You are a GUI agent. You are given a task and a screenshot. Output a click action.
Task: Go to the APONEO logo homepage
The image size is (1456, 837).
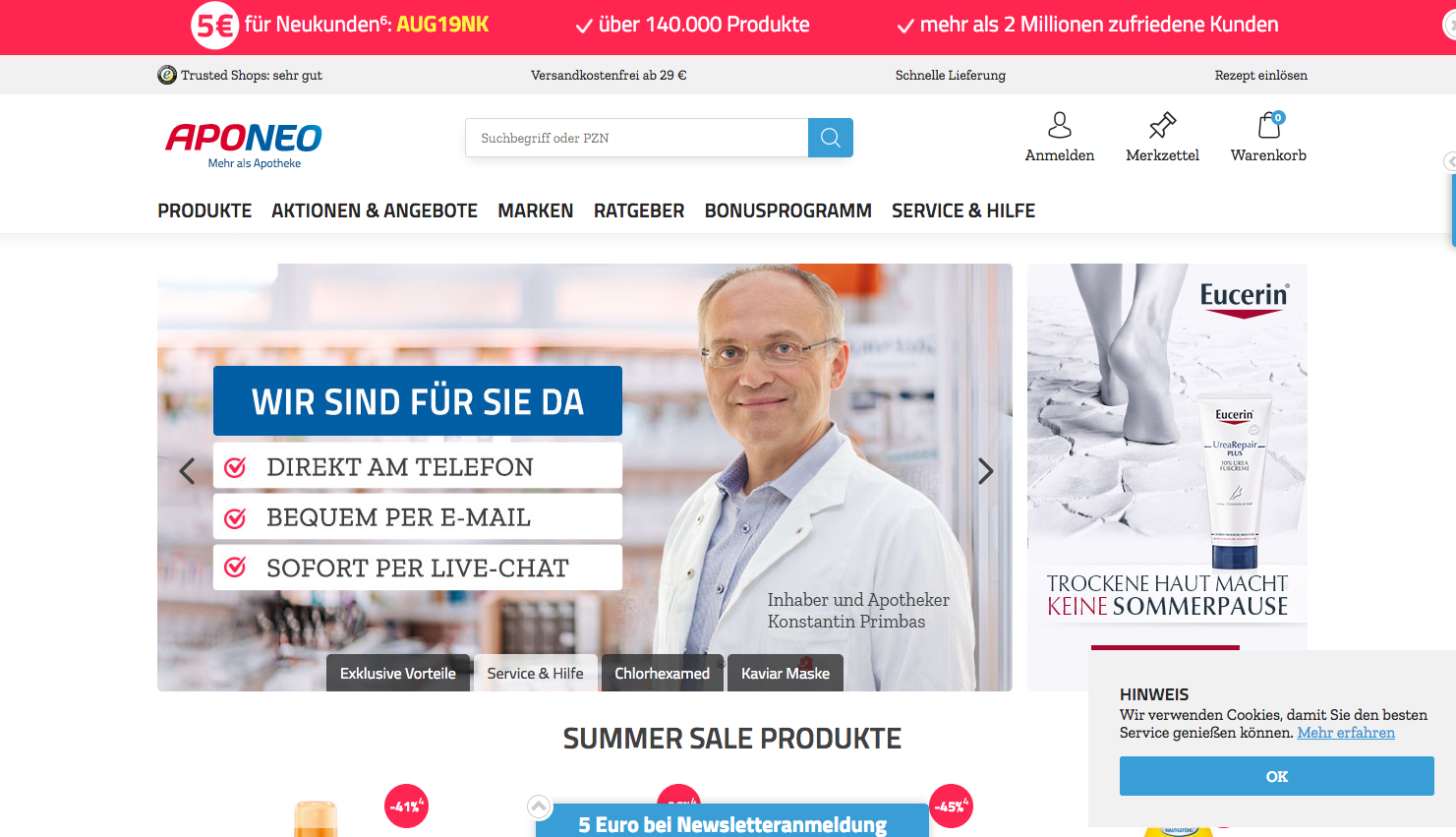pyautogui.click(x=244, y=146)
